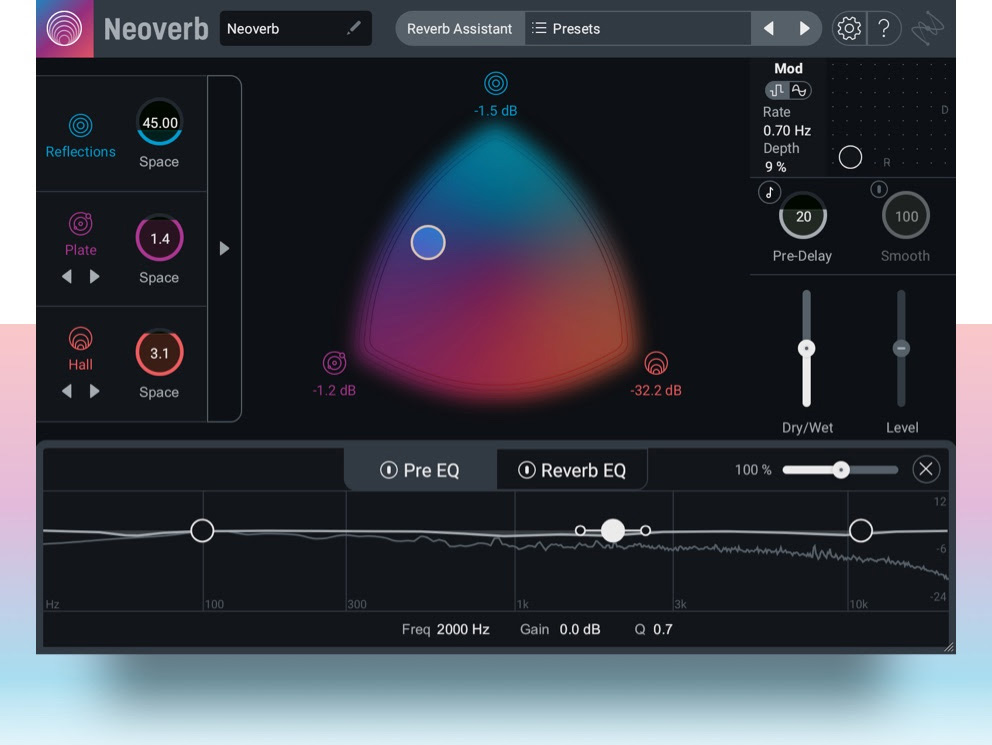Screen dimensions: 992x745
Task: Toggle Pre-Delay tempo sync note icon
Action: click(x=769, y=192)
